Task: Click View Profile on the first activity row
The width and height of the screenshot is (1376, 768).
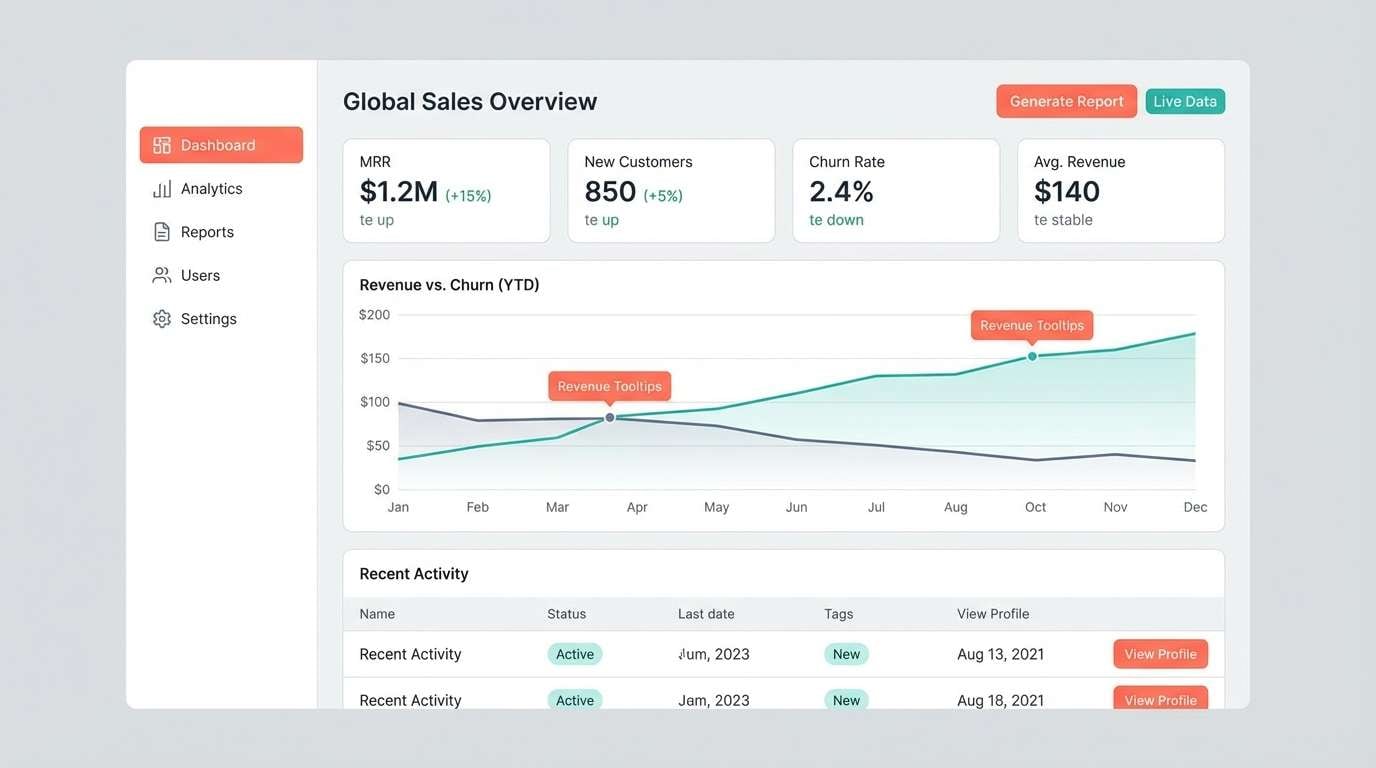Action: click(x=1160, y=653)
